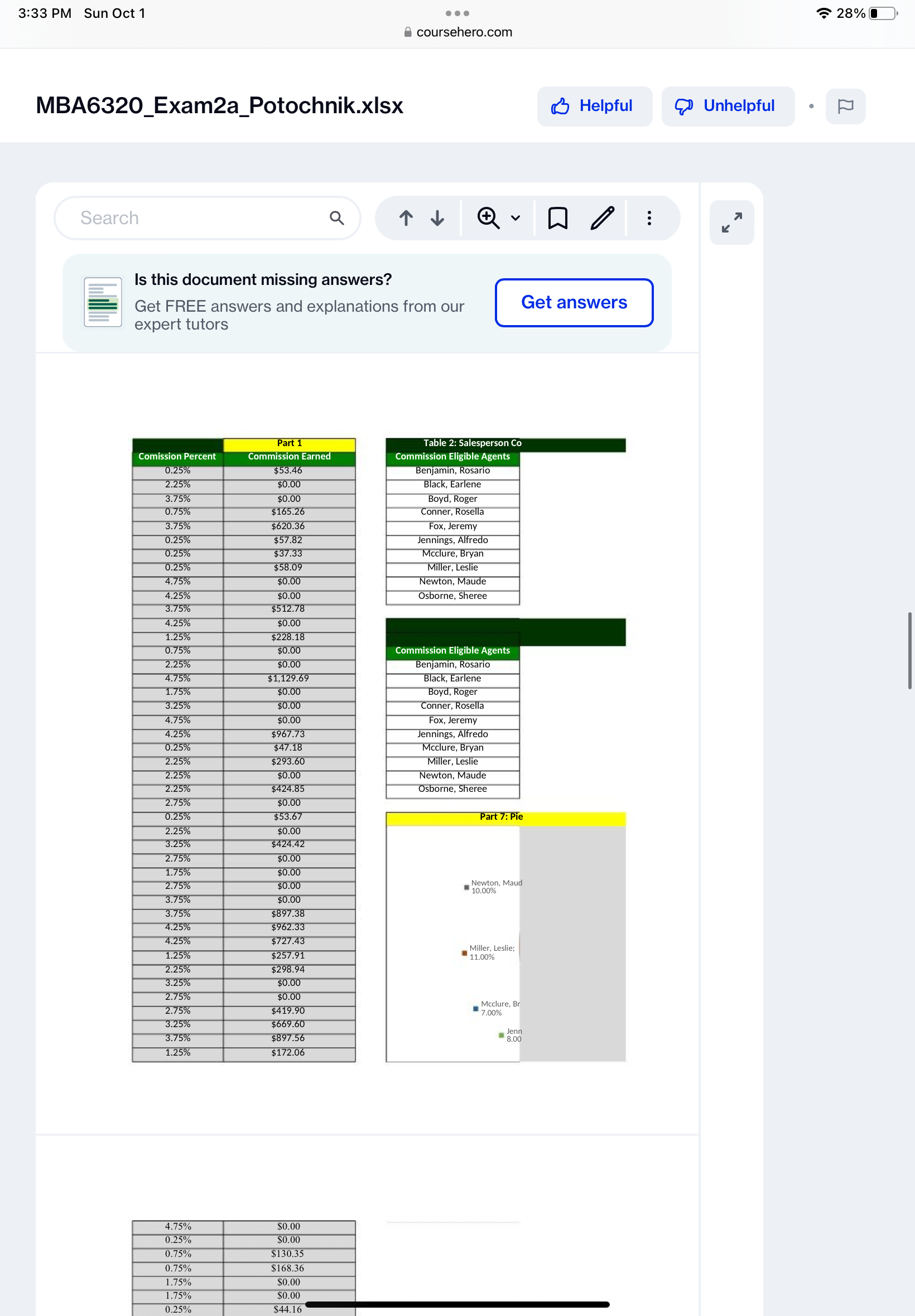
Task: Click the page scrollbar on the right edge
Action: [x=910, y=650]
